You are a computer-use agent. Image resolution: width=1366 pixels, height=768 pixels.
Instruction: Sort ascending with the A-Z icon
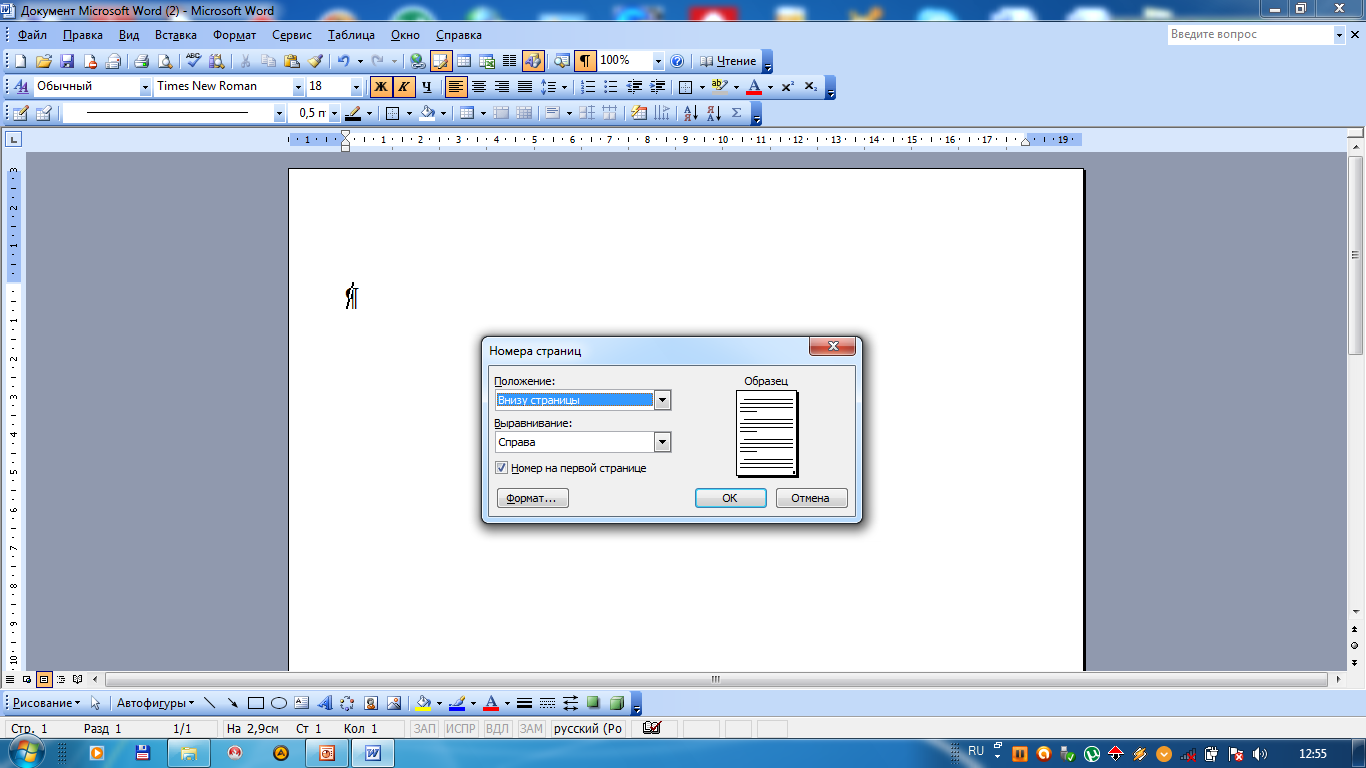(691, 113)
